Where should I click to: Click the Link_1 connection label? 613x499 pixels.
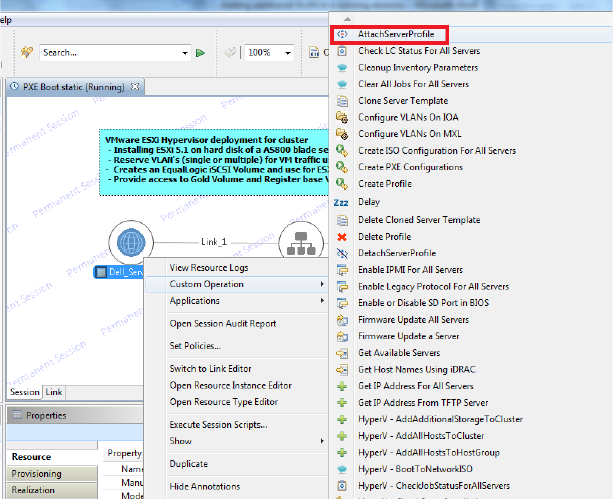coord(214,242)
